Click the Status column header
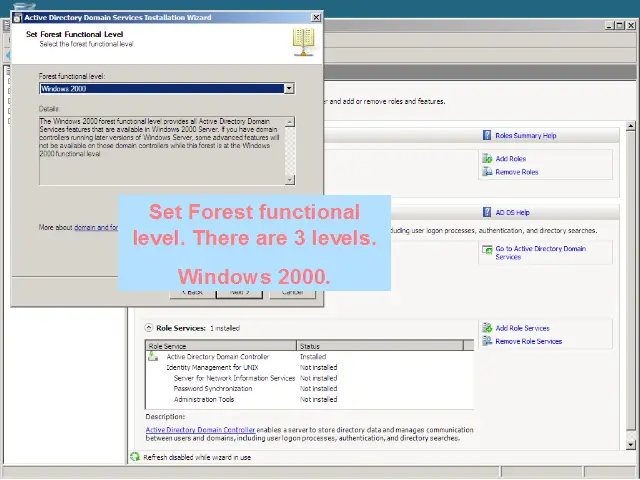This screenshot has width=640, height=480. click(380, 346)
